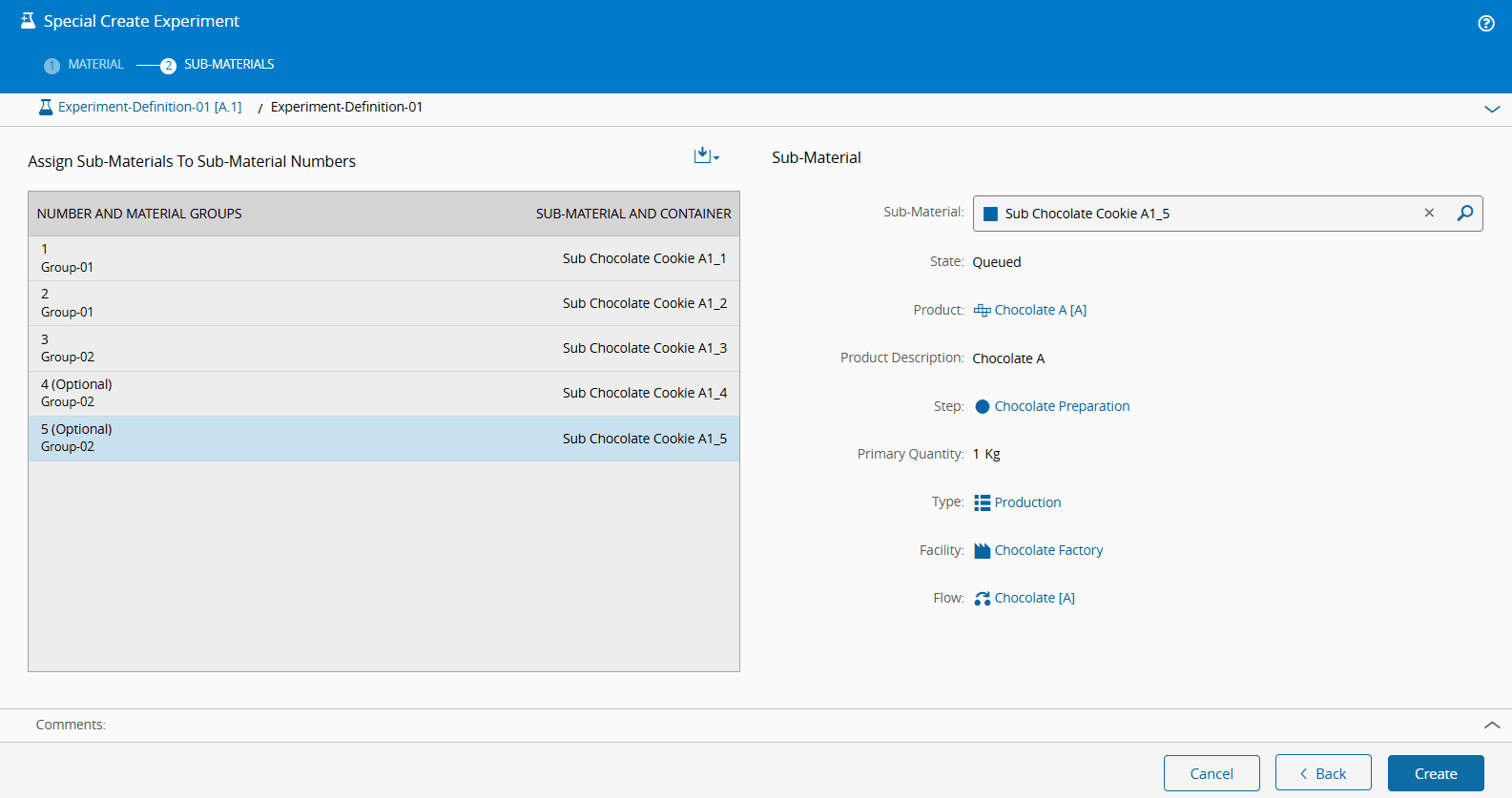Click the Chocolate flow icon
1512x798 pixels.
pyautogui.click(x=982, y=599)
